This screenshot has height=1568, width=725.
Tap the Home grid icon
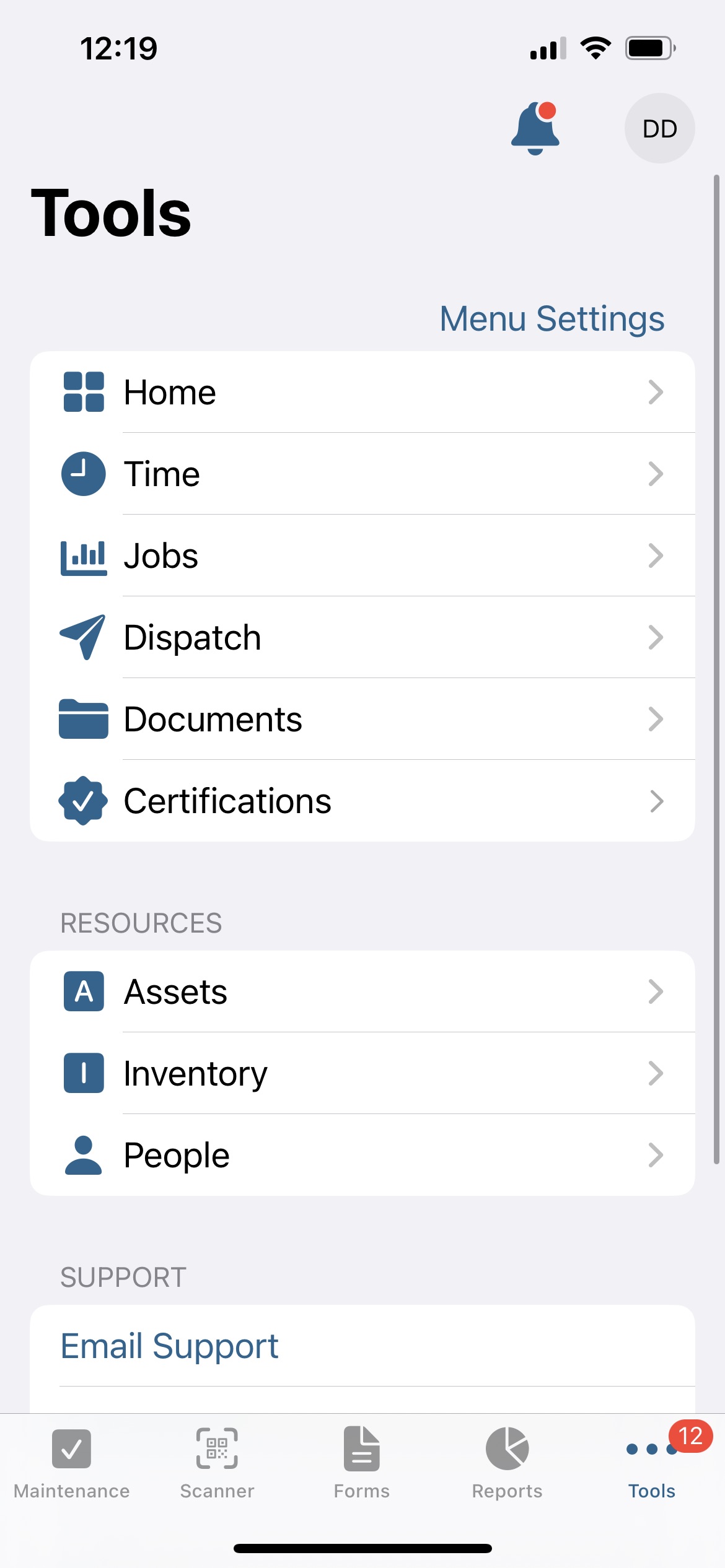point(84,392)
